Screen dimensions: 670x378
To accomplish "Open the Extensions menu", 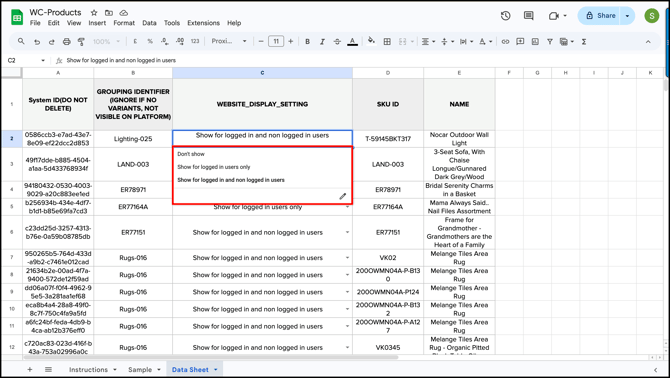I will 203,23.
